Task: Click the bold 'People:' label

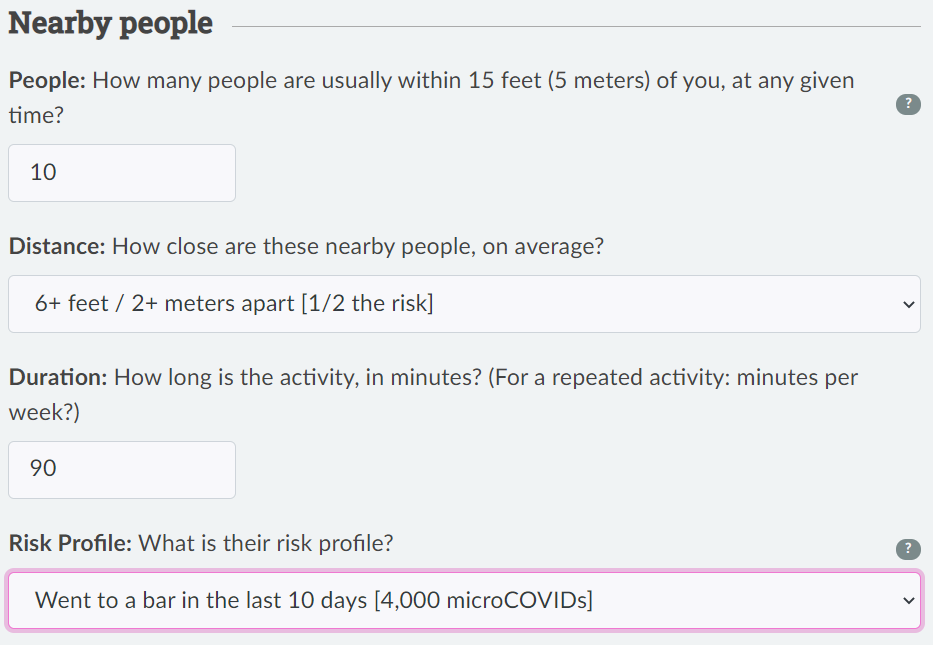Action: [48, 80]
